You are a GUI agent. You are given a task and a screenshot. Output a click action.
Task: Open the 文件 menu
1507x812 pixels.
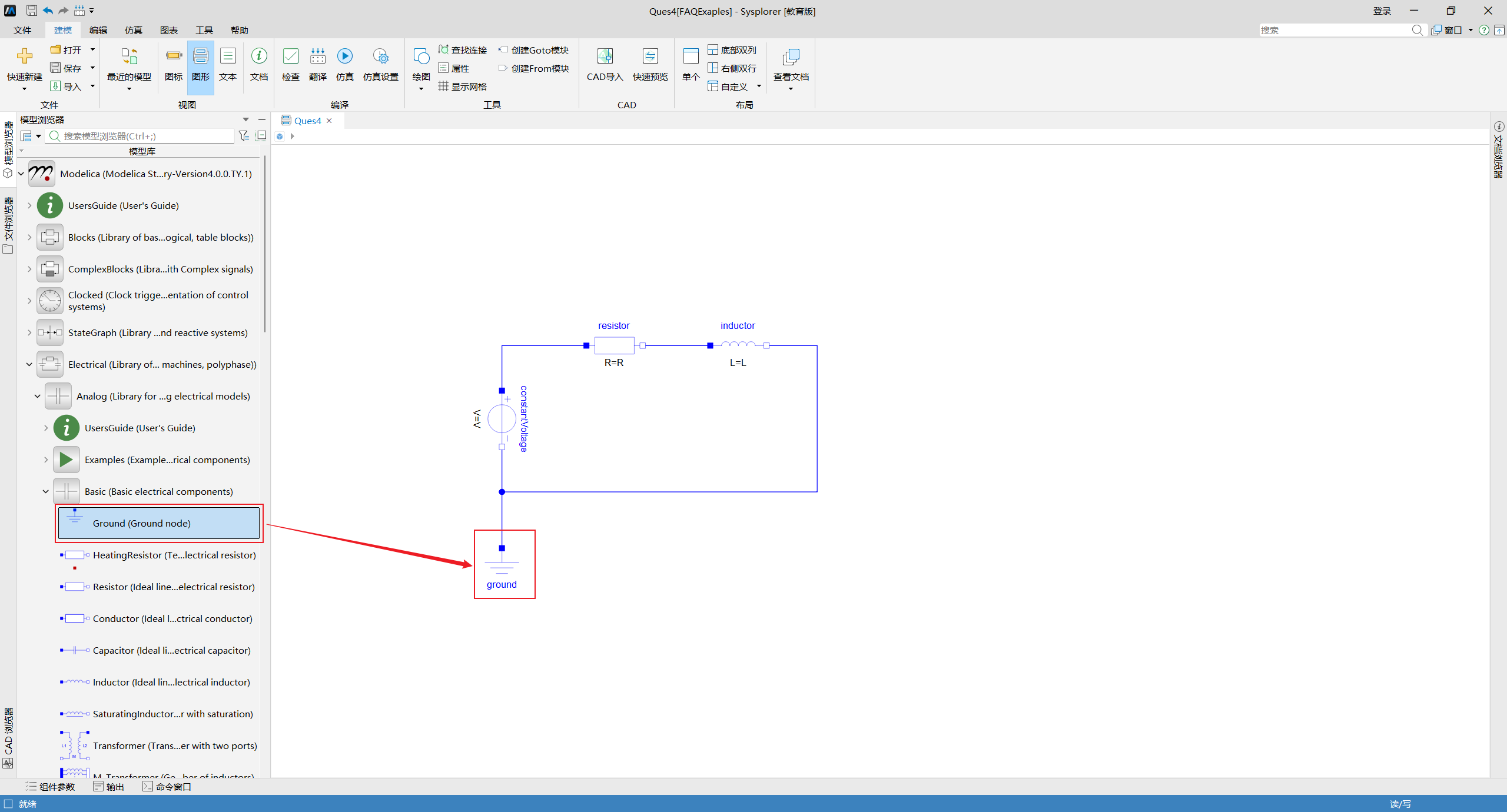coord(22,30)
